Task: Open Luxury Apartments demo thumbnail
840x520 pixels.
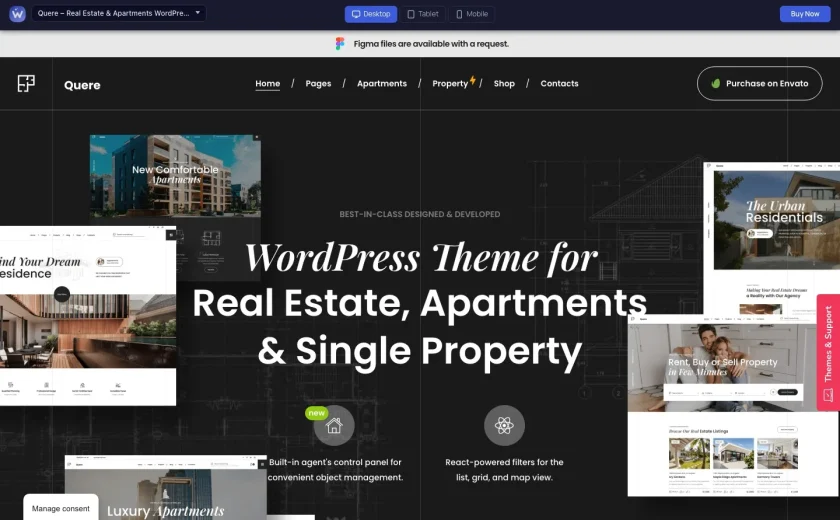Action: pyautogui.click(x=166, y=487)
